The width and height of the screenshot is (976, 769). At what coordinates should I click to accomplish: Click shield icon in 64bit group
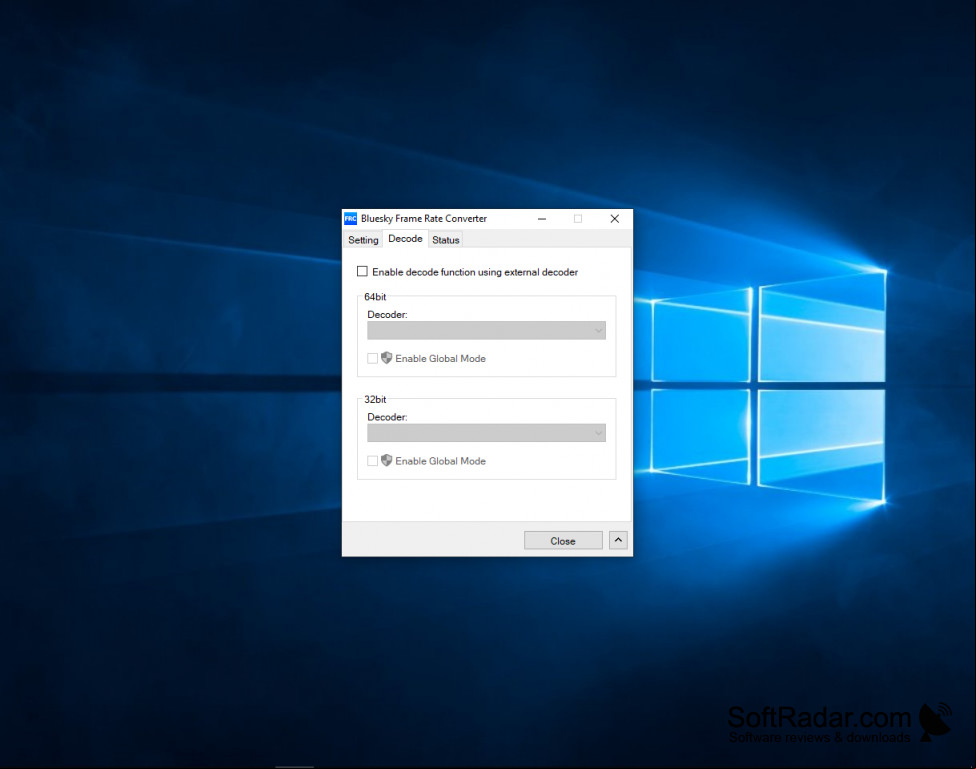click(x=387, y=357)
